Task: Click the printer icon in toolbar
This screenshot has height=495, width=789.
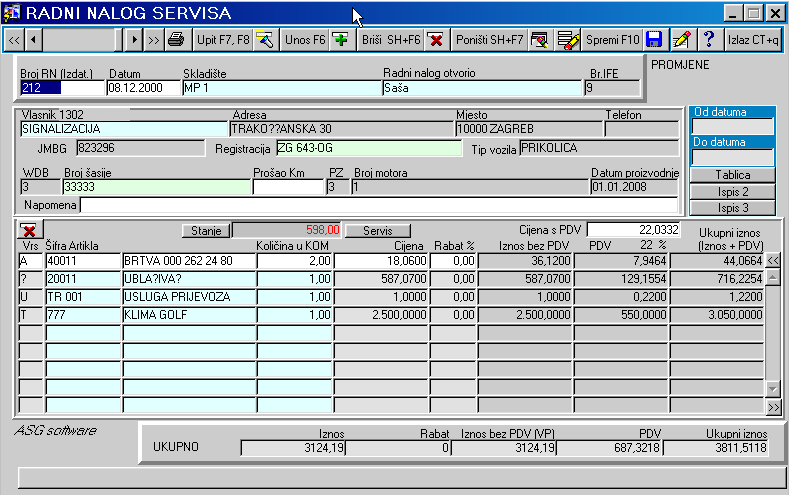Action: [x=176, y=40]
